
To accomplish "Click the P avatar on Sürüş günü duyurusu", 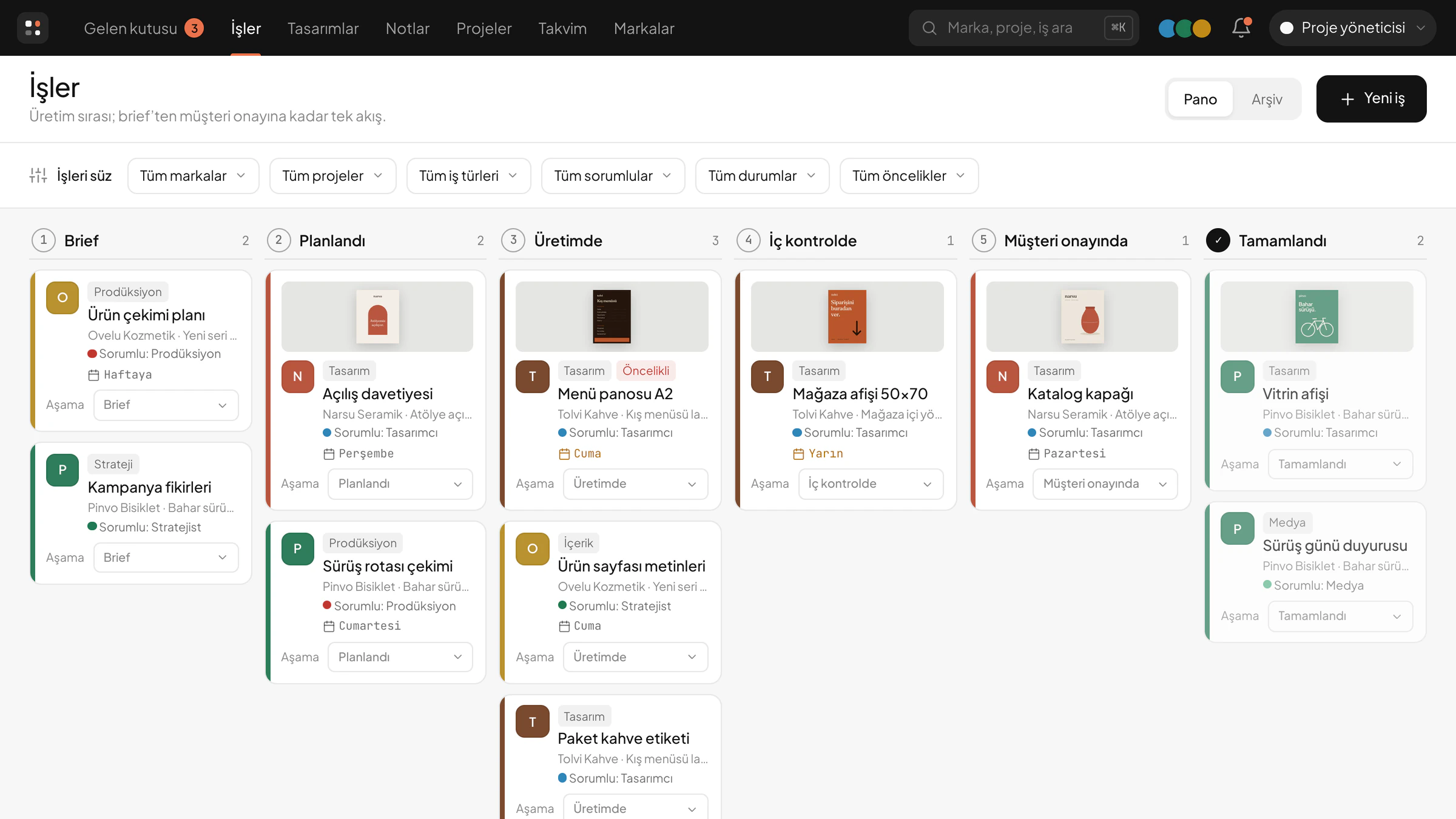I will pos(1237,528).
